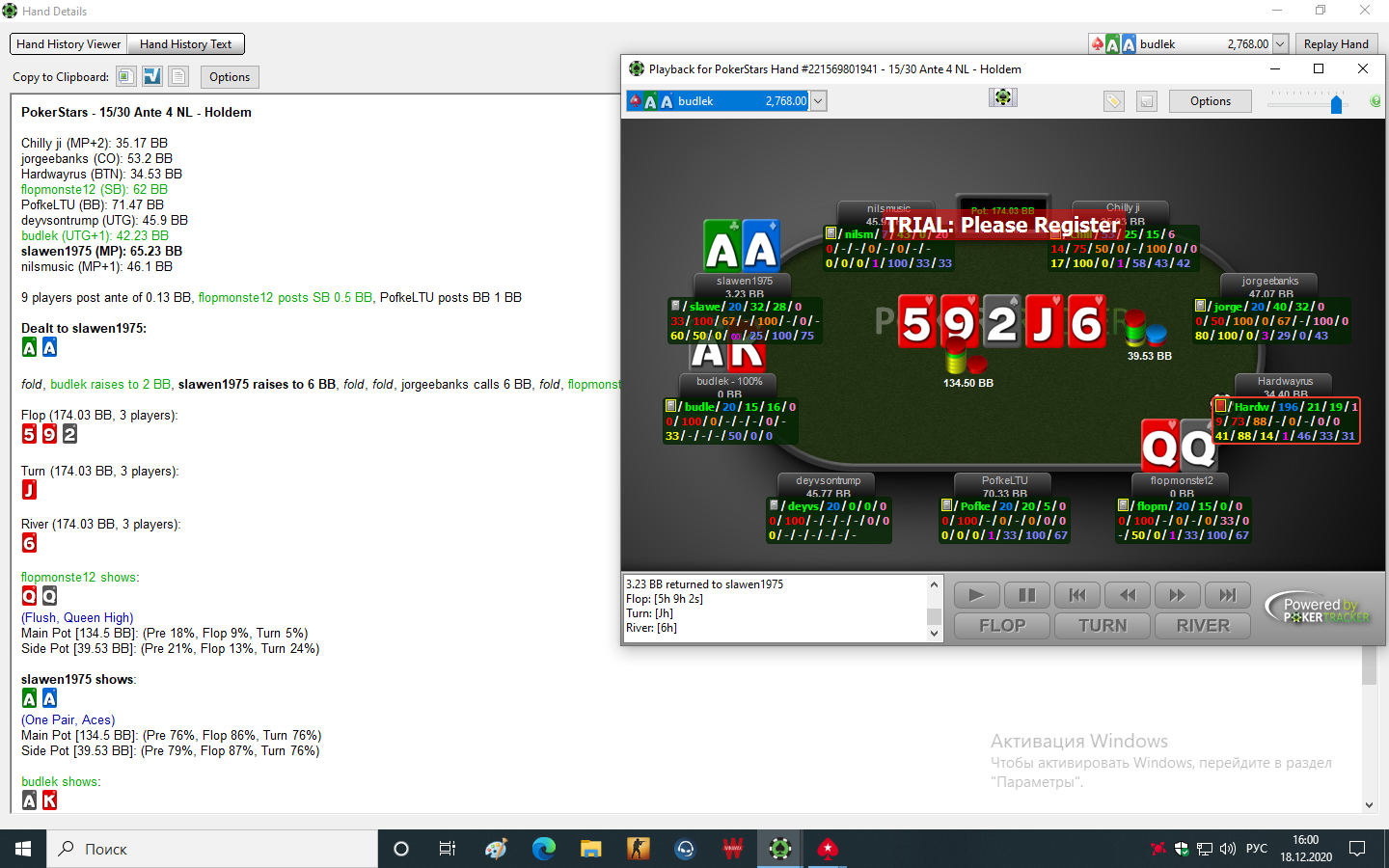Click 'Dealt to slawen1975:' text
1389x868 pixels.
(x=84, y=328)
